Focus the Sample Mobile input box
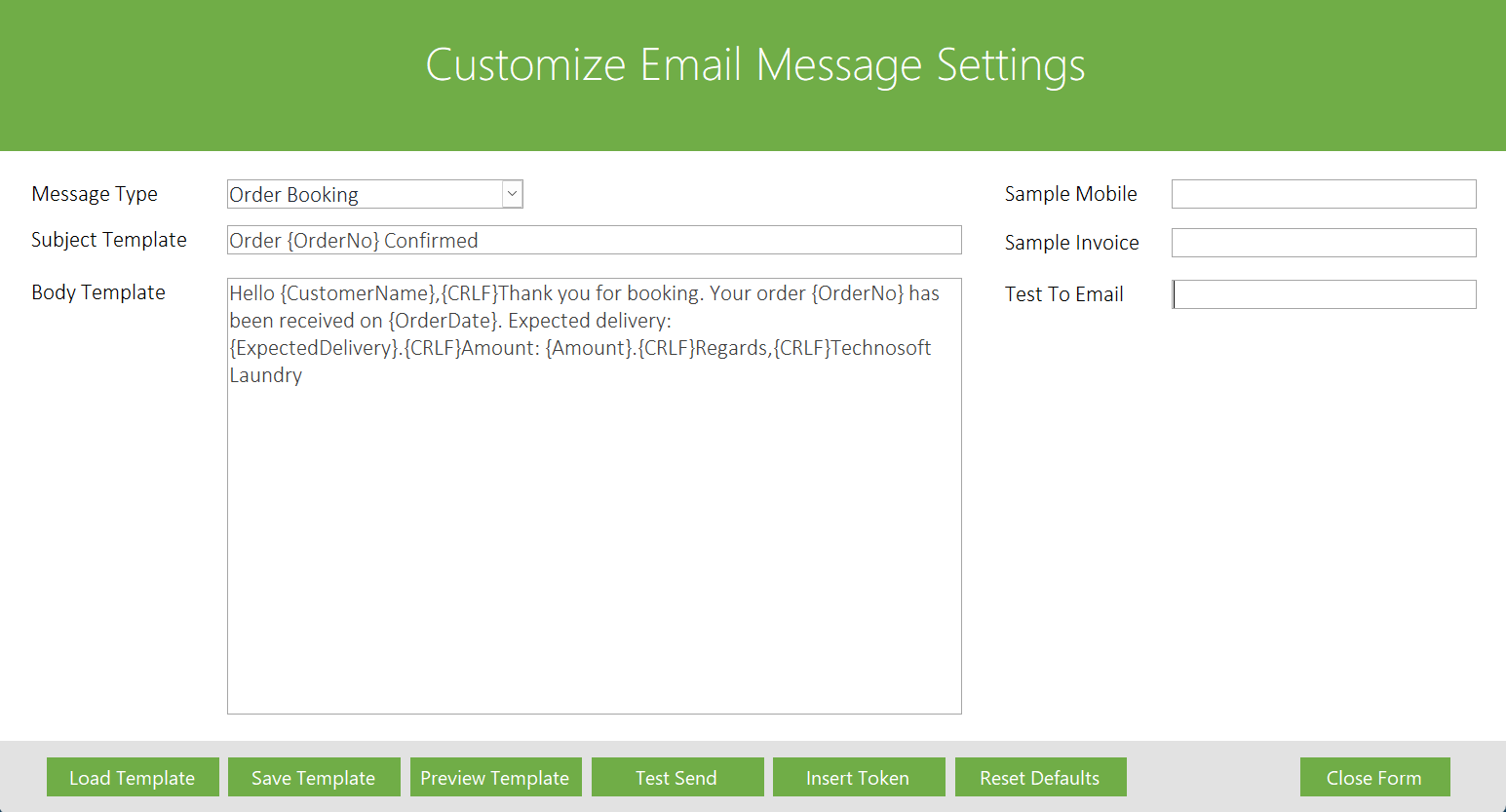The width and height of the screenshot is (1506, 812). 1323,193
